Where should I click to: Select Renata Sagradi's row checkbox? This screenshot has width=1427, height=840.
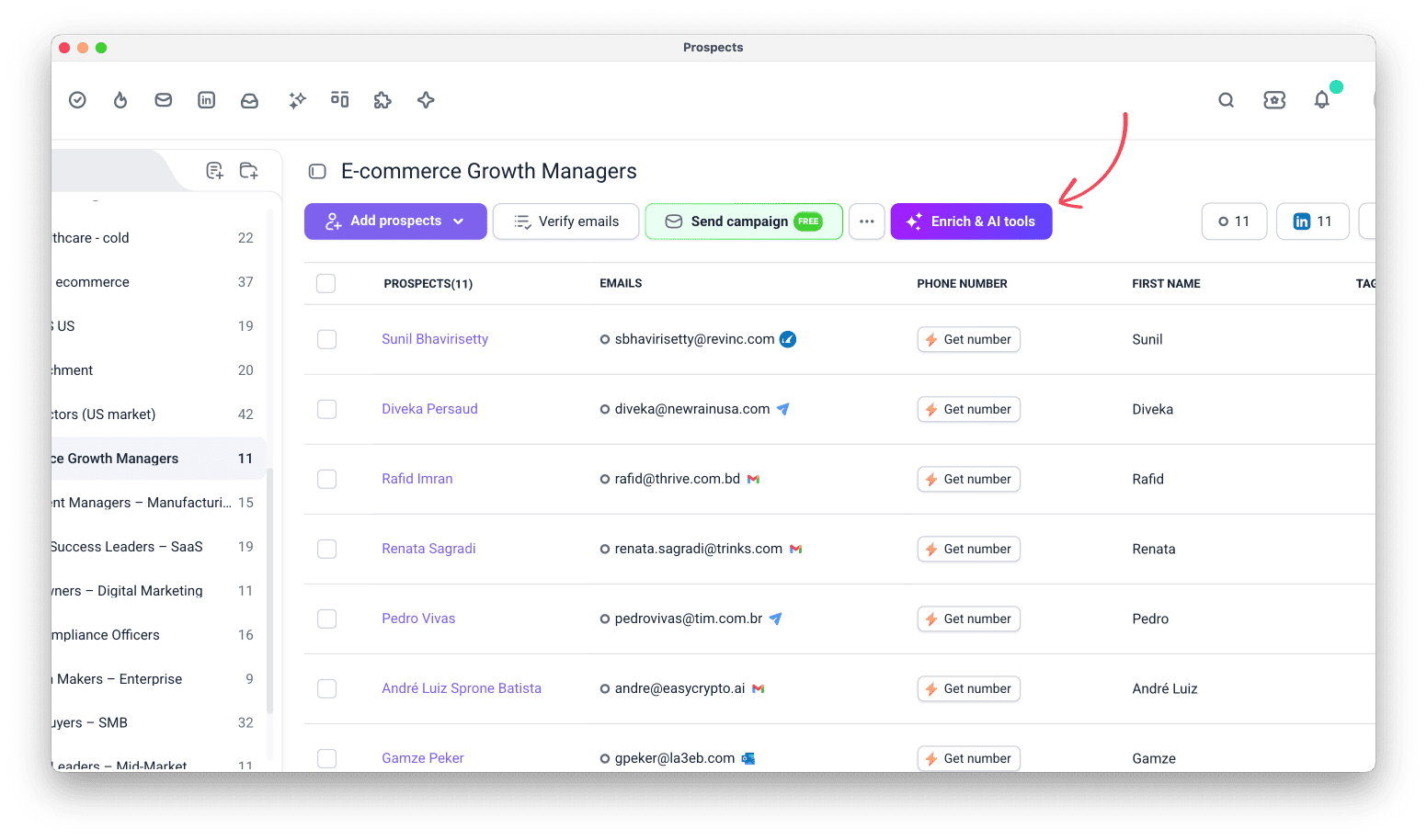click(326, 549)
